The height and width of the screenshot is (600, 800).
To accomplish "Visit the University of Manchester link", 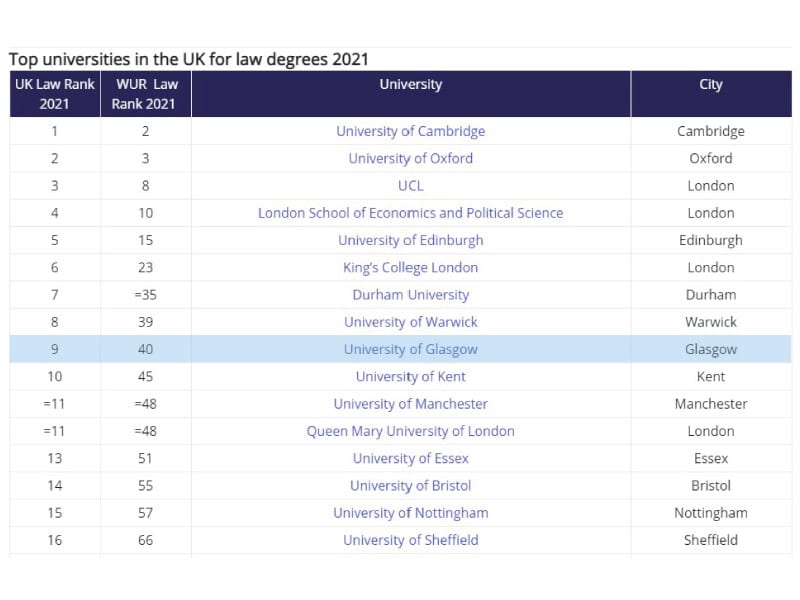I will [x=410, y=404].
